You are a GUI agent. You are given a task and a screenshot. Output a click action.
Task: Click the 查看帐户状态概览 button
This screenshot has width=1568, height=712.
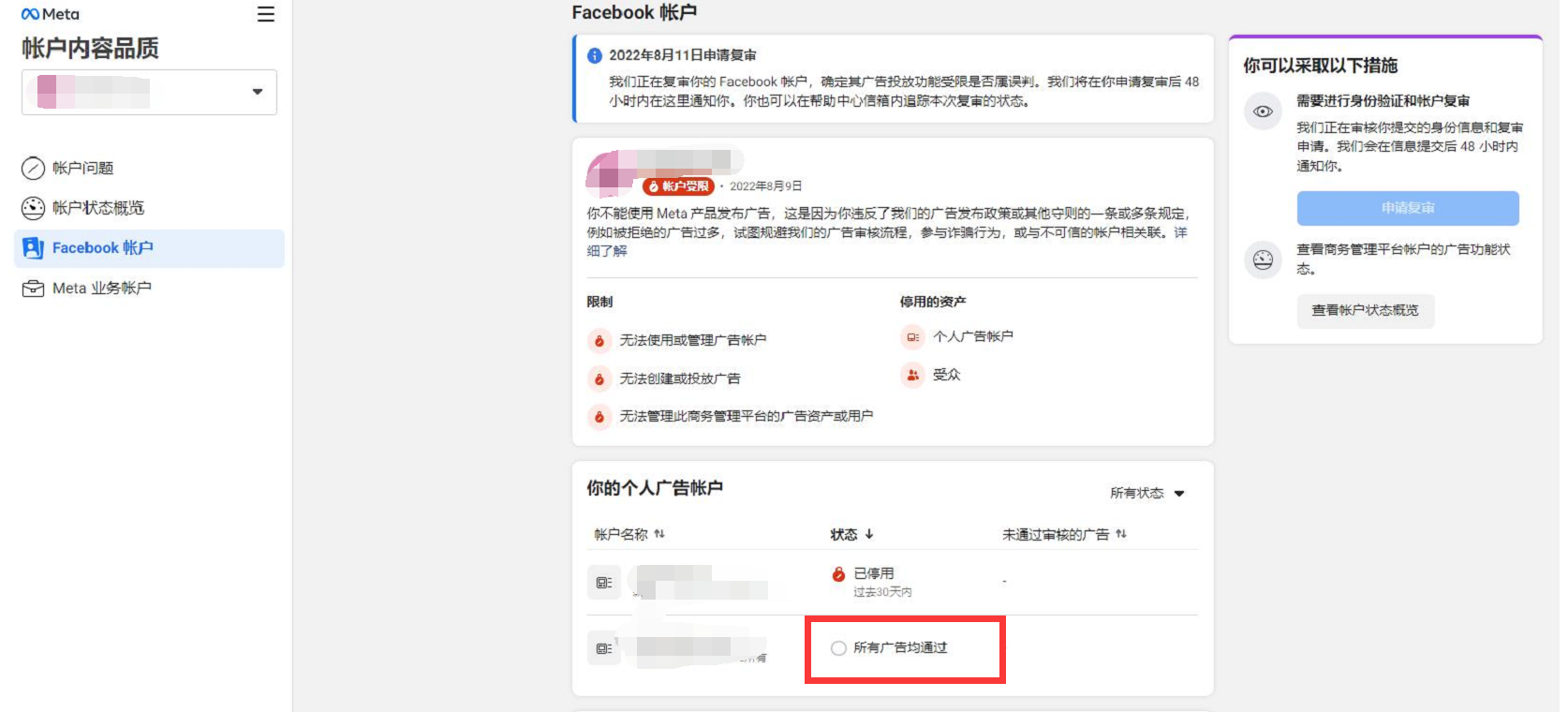pos(1365,310)
